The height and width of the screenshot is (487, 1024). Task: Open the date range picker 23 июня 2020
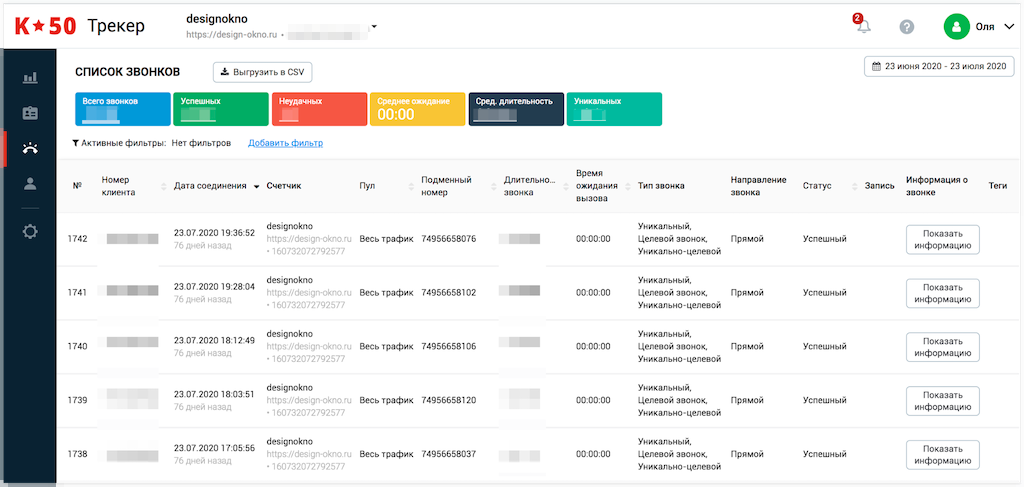pyautogui.click(x=939, y=67)
